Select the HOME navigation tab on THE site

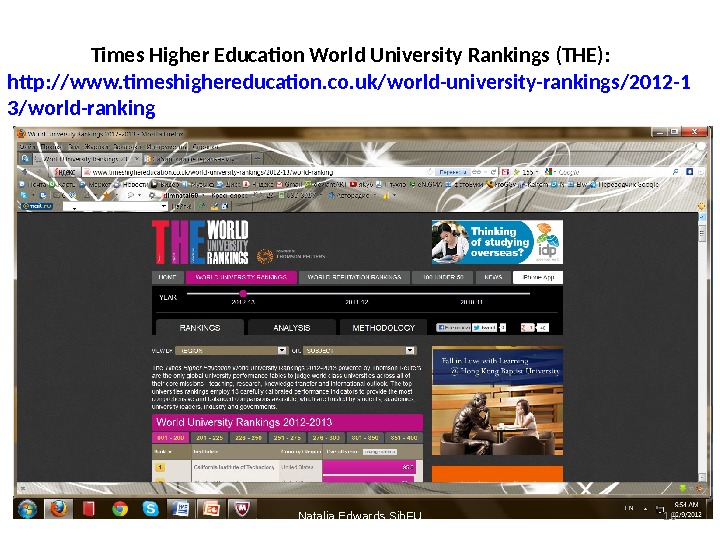pyautogui.click(x=167, y=277)
